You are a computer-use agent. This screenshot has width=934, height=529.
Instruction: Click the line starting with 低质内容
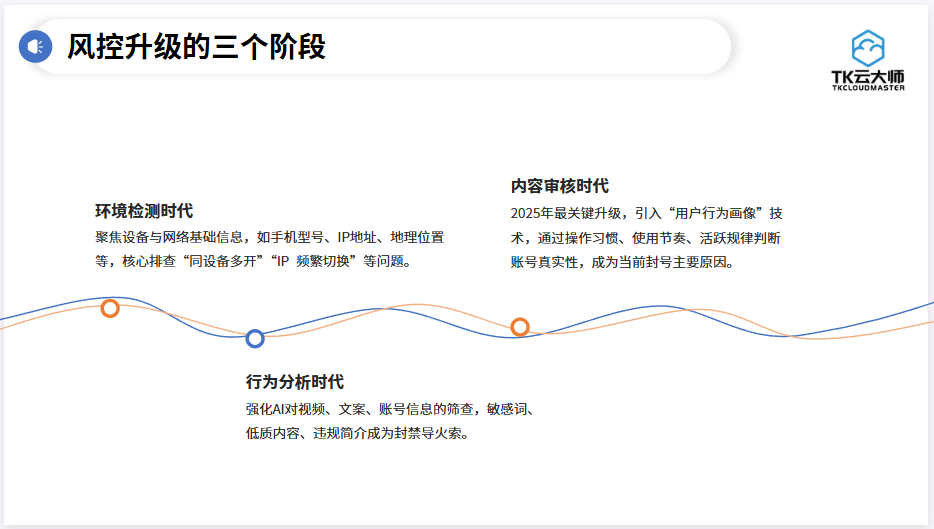[x=357, y=434]
